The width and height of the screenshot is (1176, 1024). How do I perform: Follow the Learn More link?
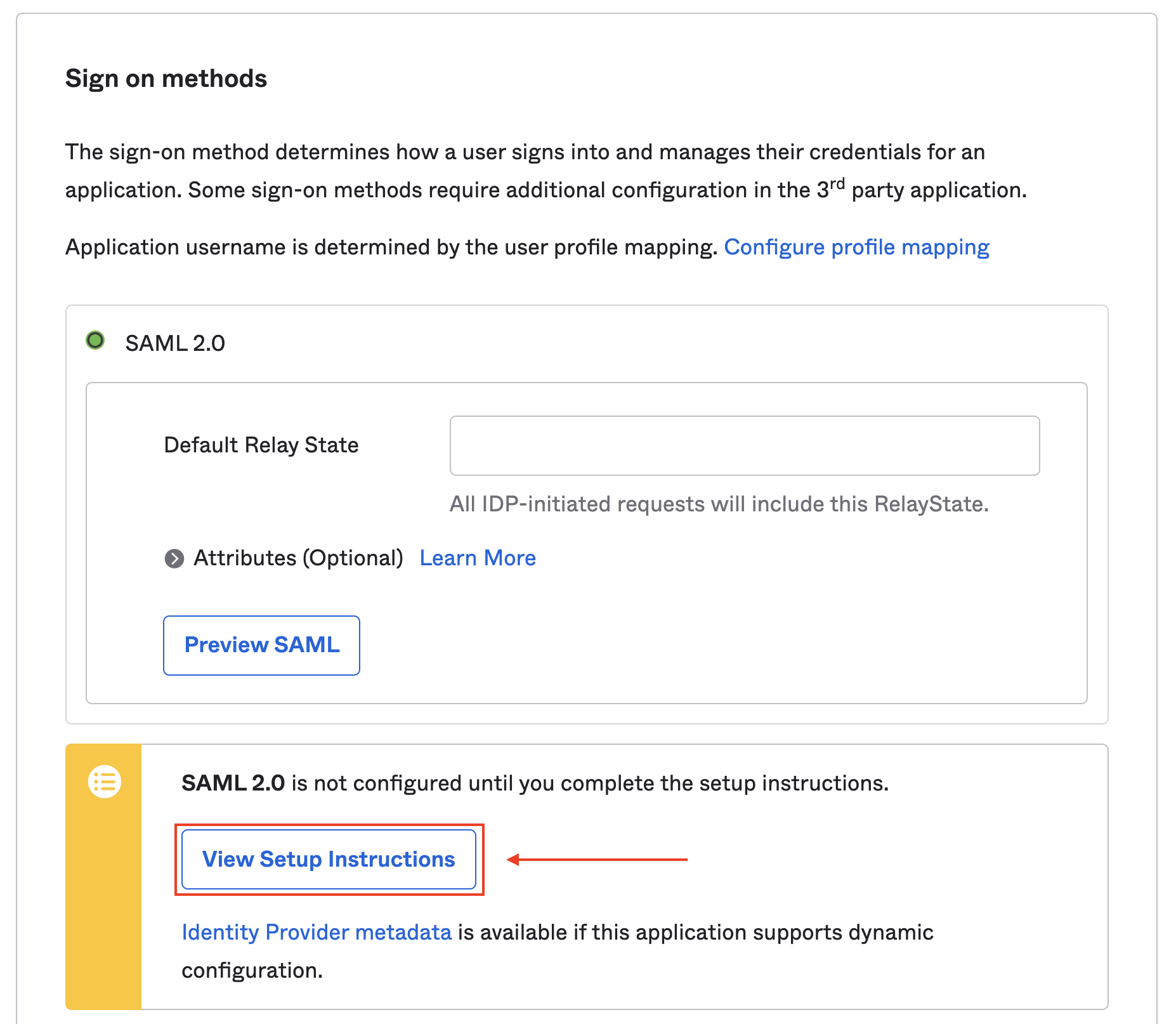tap(478, 558)
